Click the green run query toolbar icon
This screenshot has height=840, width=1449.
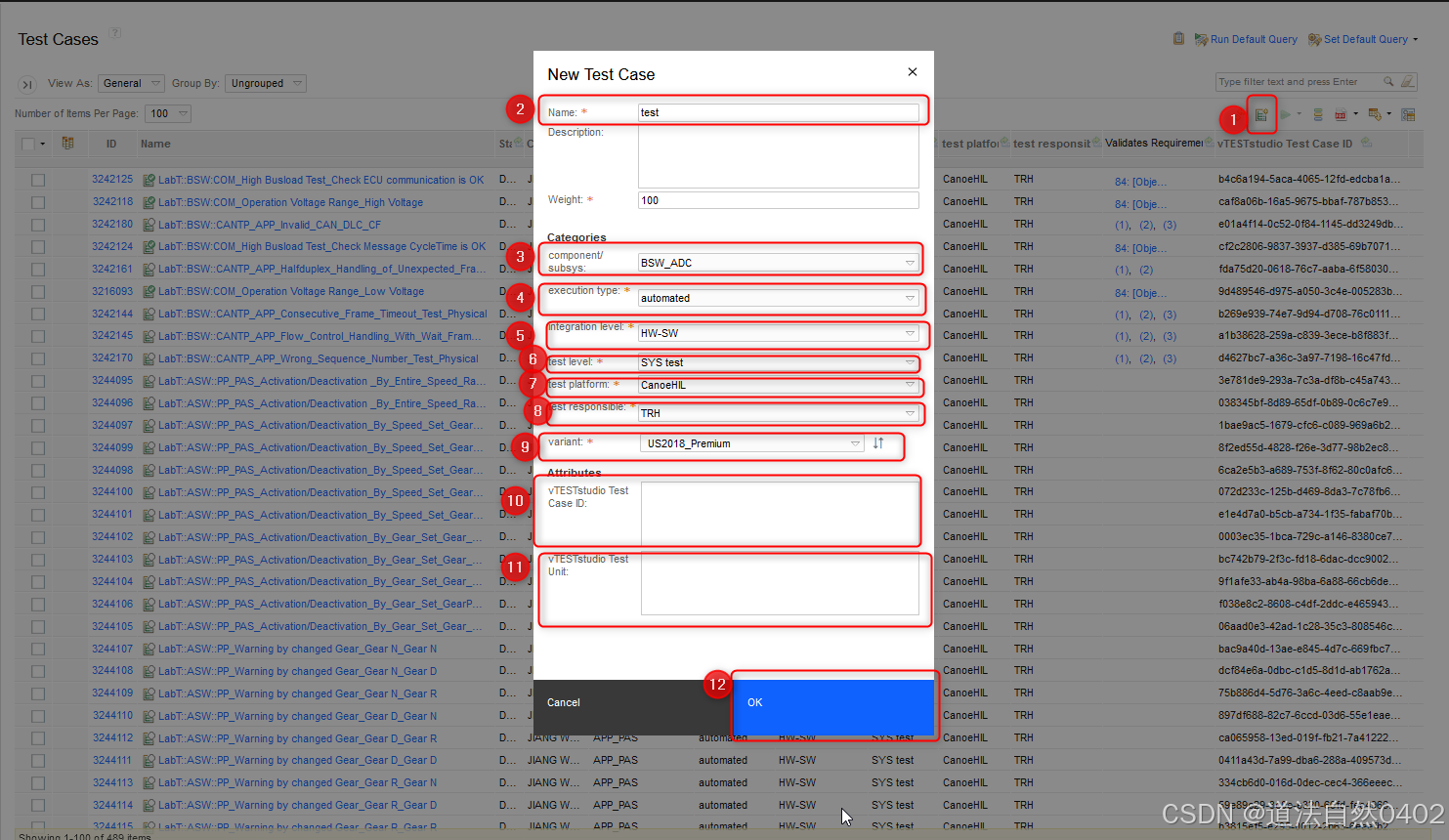(1285, 114)
